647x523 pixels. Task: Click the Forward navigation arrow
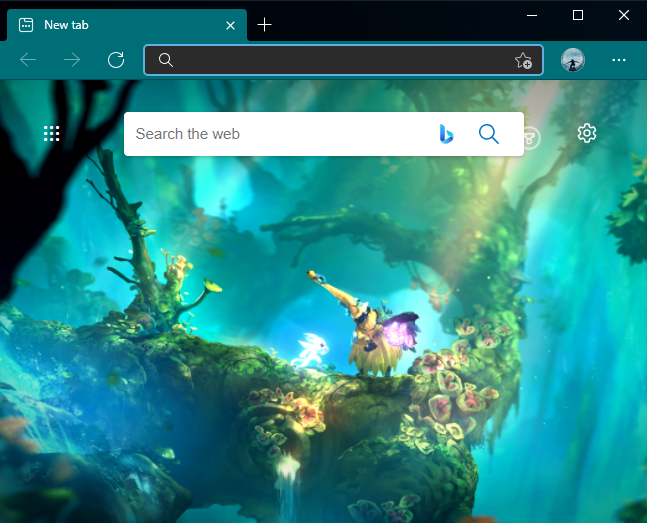(x=72, y=60)
